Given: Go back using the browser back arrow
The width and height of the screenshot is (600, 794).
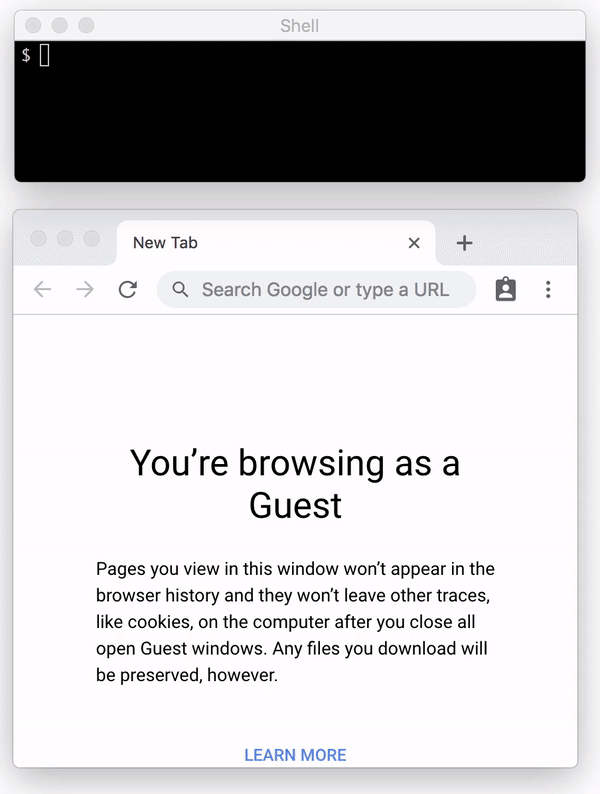Looking at the screenshot, I should (x=43, y=290).
